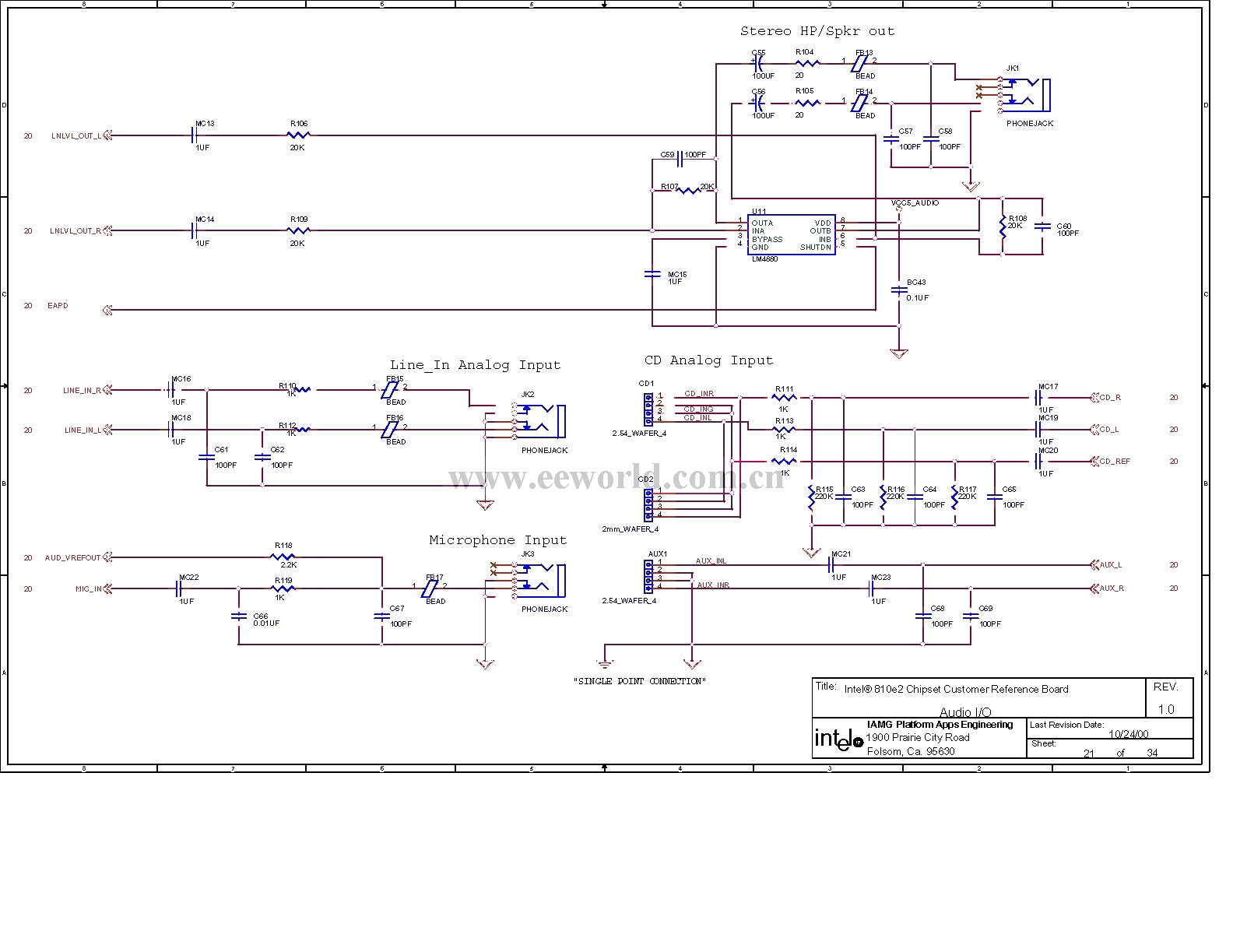
Task: Select the LNLVL_OUT_R port arrow
Action: (x=107, y=230)
